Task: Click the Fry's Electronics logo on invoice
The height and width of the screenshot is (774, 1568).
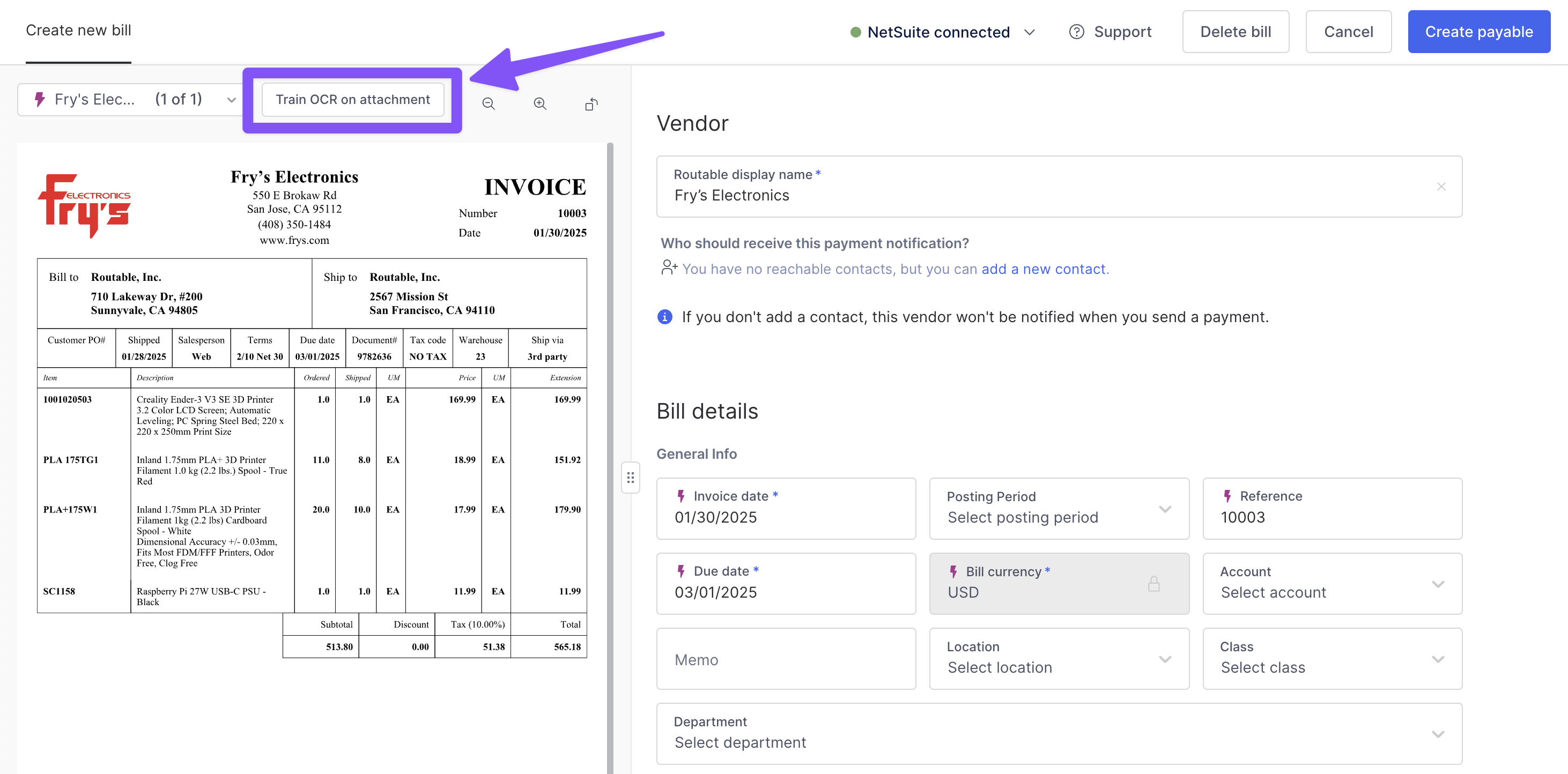Action: pyautogui.click(x=85, y=206)
